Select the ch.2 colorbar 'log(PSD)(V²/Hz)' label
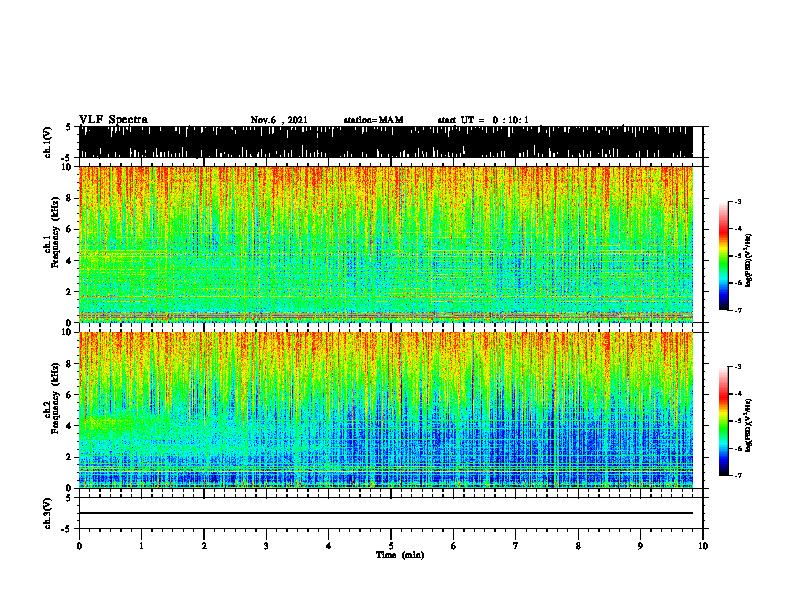The height and width of the screenshot is (612, 792). coord(749,425)
